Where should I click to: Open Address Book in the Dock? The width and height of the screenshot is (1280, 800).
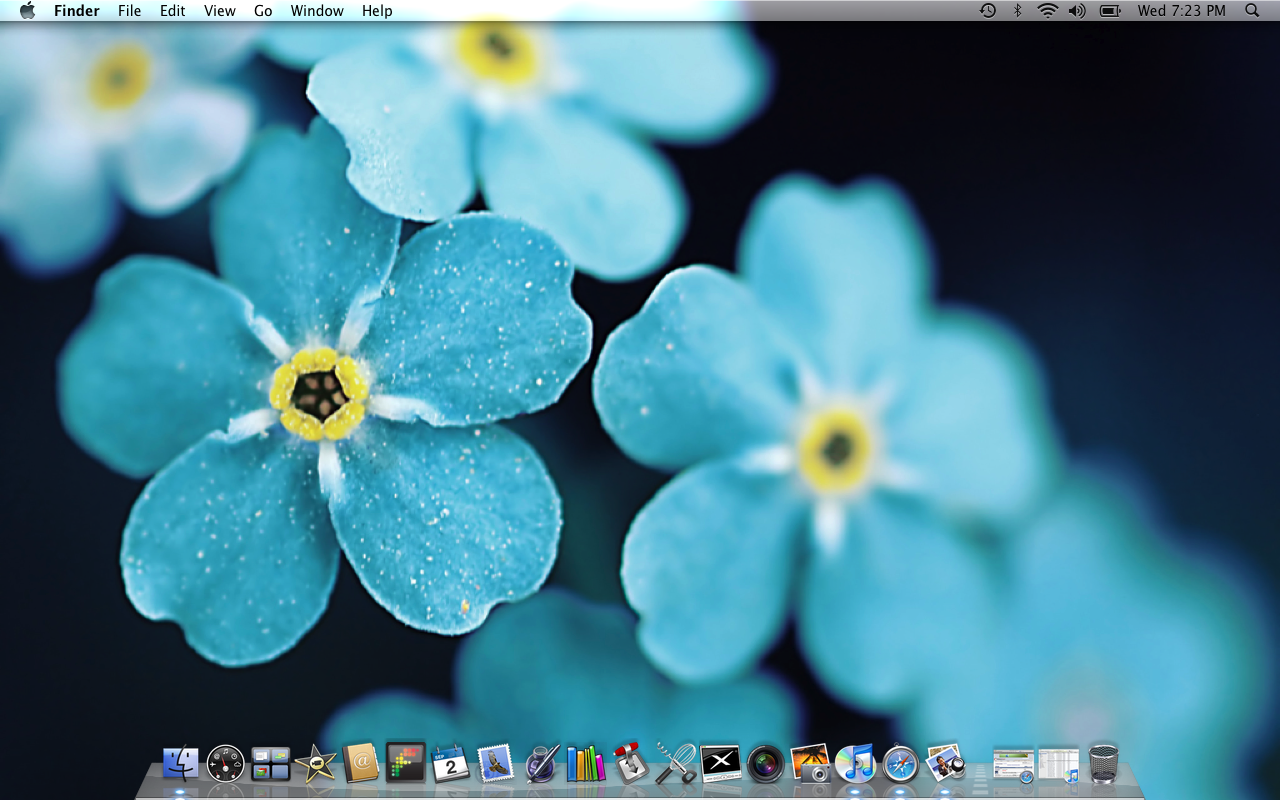[360, 764]
